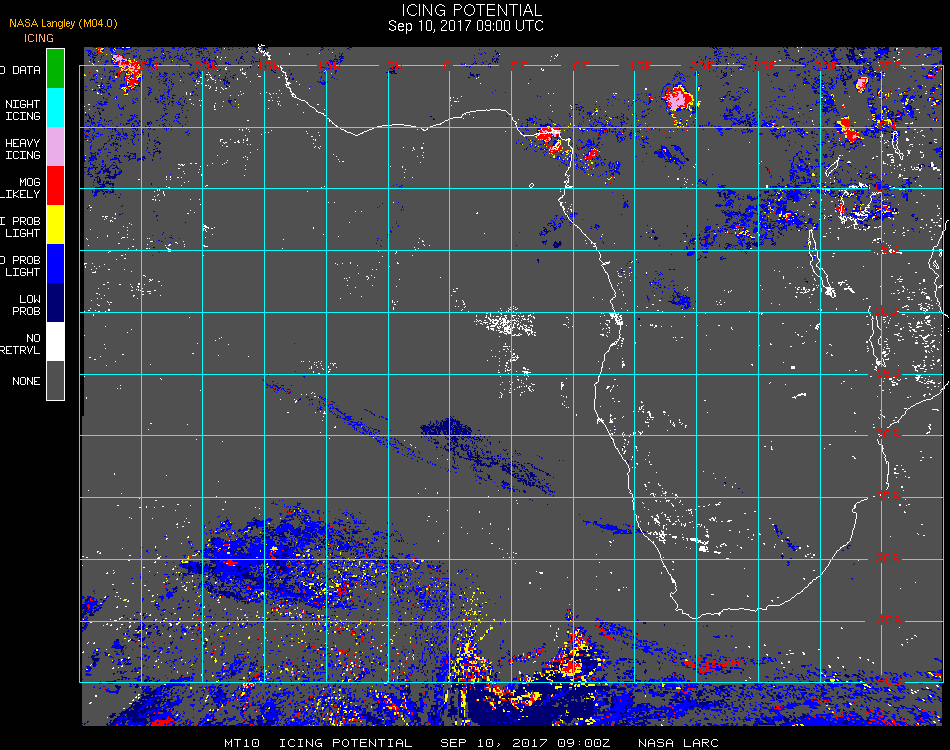Viewport: 950px width, 750px height.
Task: Click the dark navy LOW PROB legend swatch
Action: coord(55,302)
